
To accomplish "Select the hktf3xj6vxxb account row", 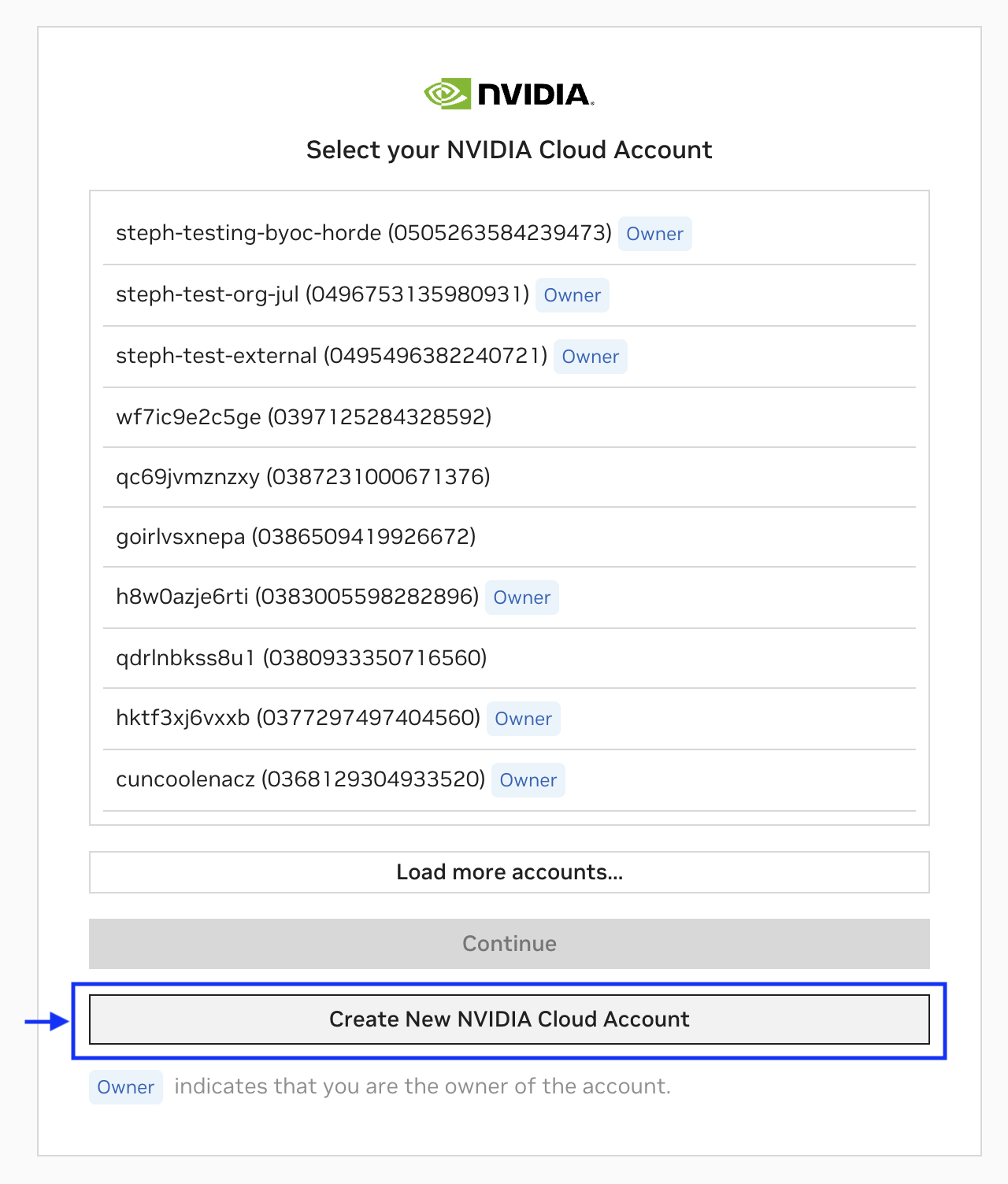I will tap(298, 718).
